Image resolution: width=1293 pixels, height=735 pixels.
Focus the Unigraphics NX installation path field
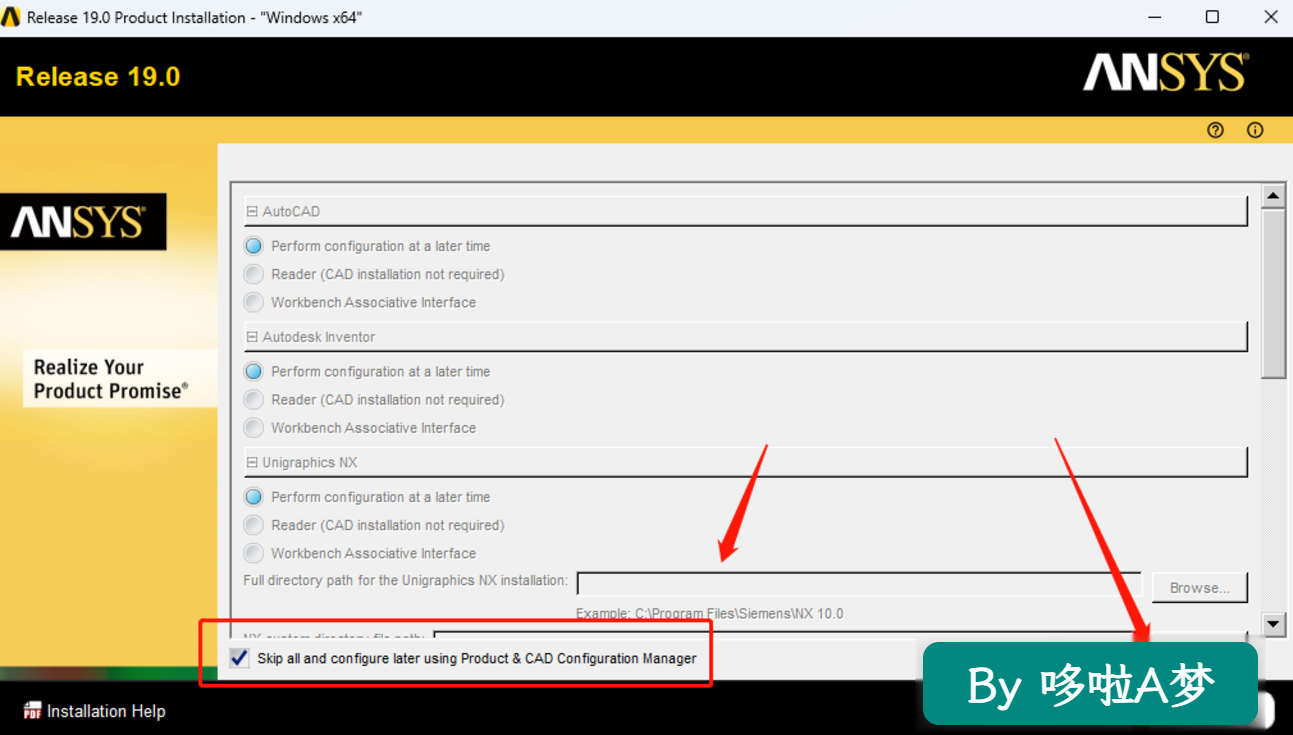[859, 584]
